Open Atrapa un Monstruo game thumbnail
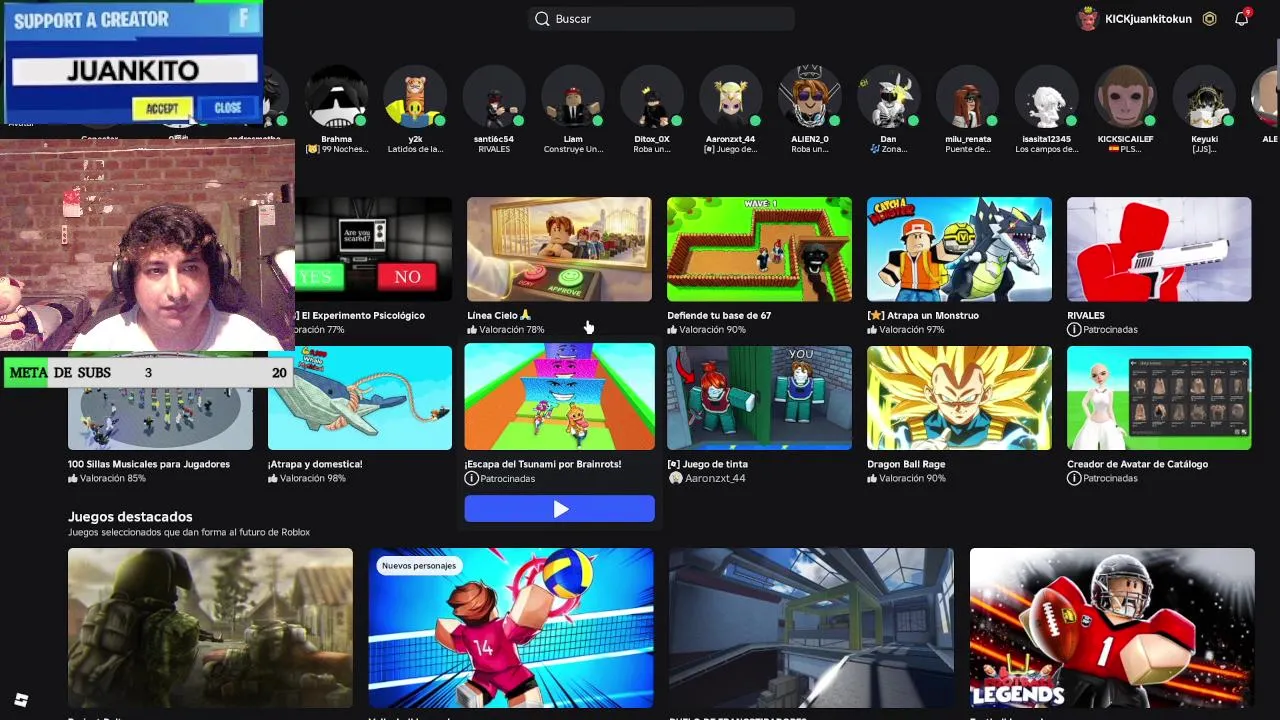This screenshot has height=720, width=1280. pos(959,249)
